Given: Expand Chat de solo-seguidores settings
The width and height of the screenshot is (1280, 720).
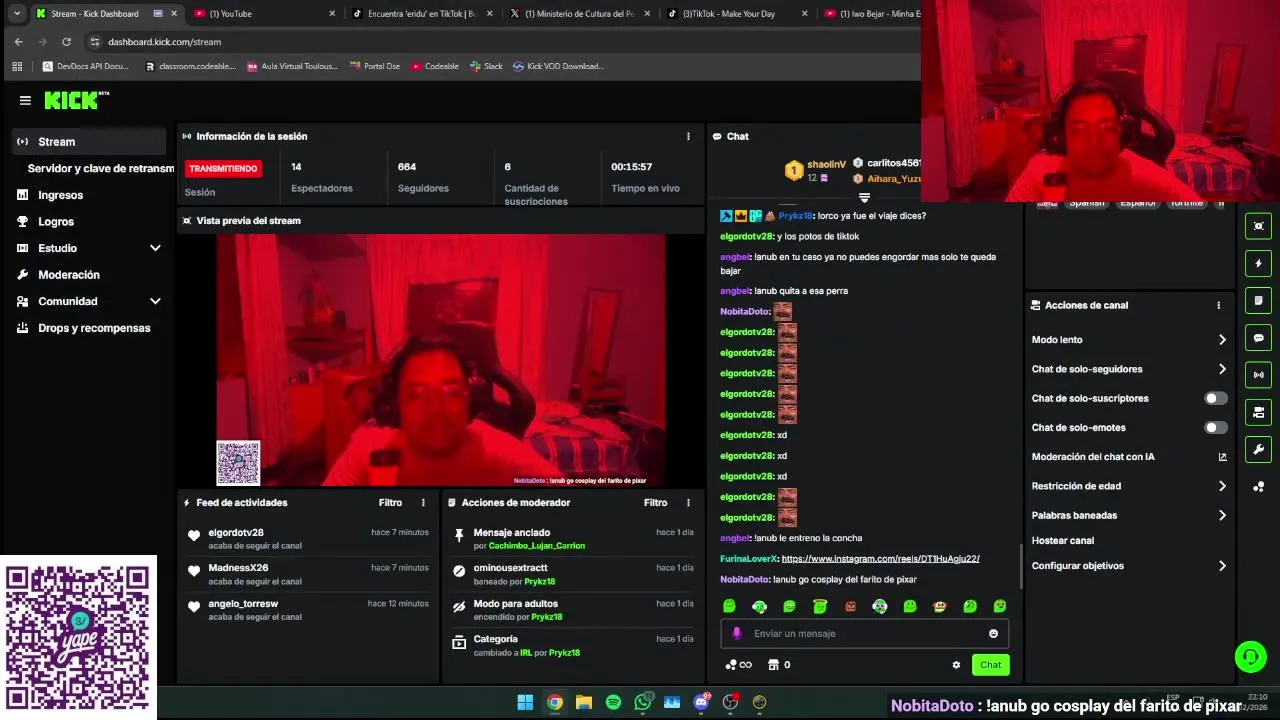Looking at the screenshot, I should click(1222, 369).
